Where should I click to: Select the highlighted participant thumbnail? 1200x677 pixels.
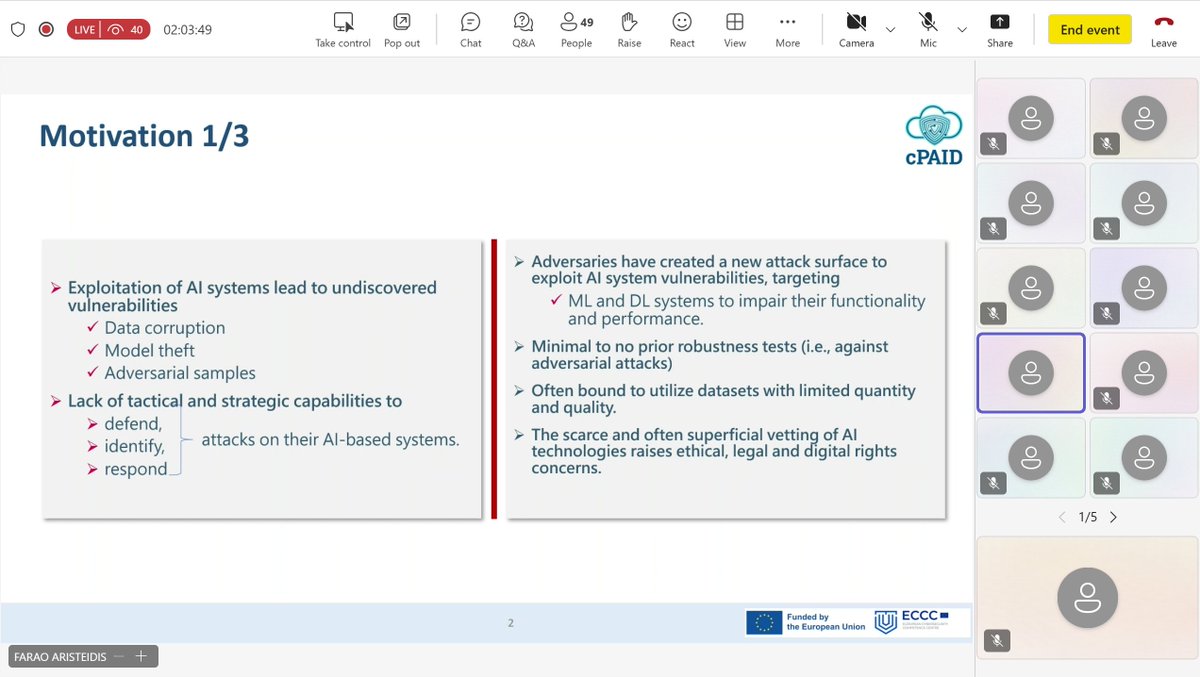click(1030, 372)
